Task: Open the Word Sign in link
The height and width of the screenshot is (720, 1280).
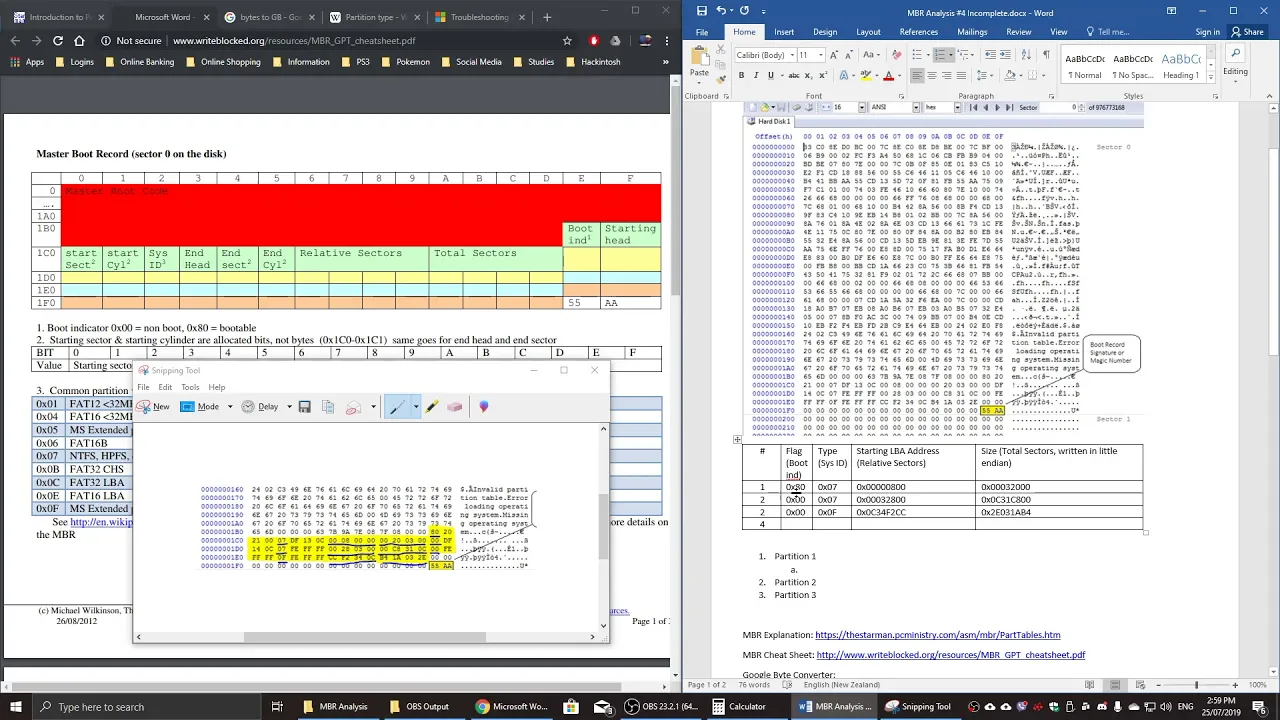Action: (x=1208, y=32)
